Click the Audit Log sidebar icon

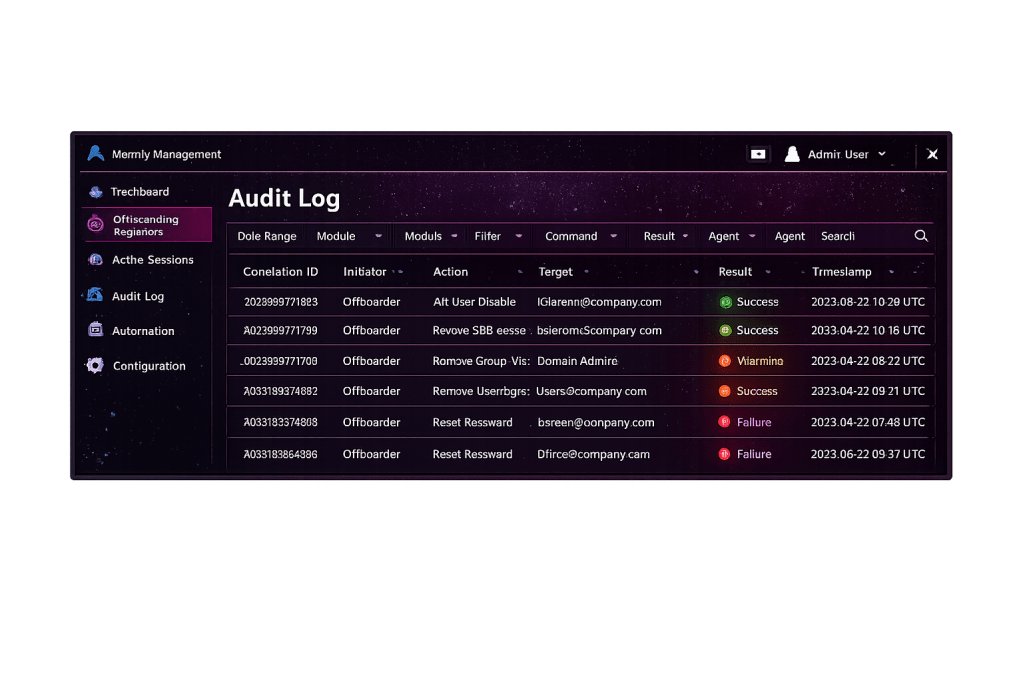coord(95,296)
